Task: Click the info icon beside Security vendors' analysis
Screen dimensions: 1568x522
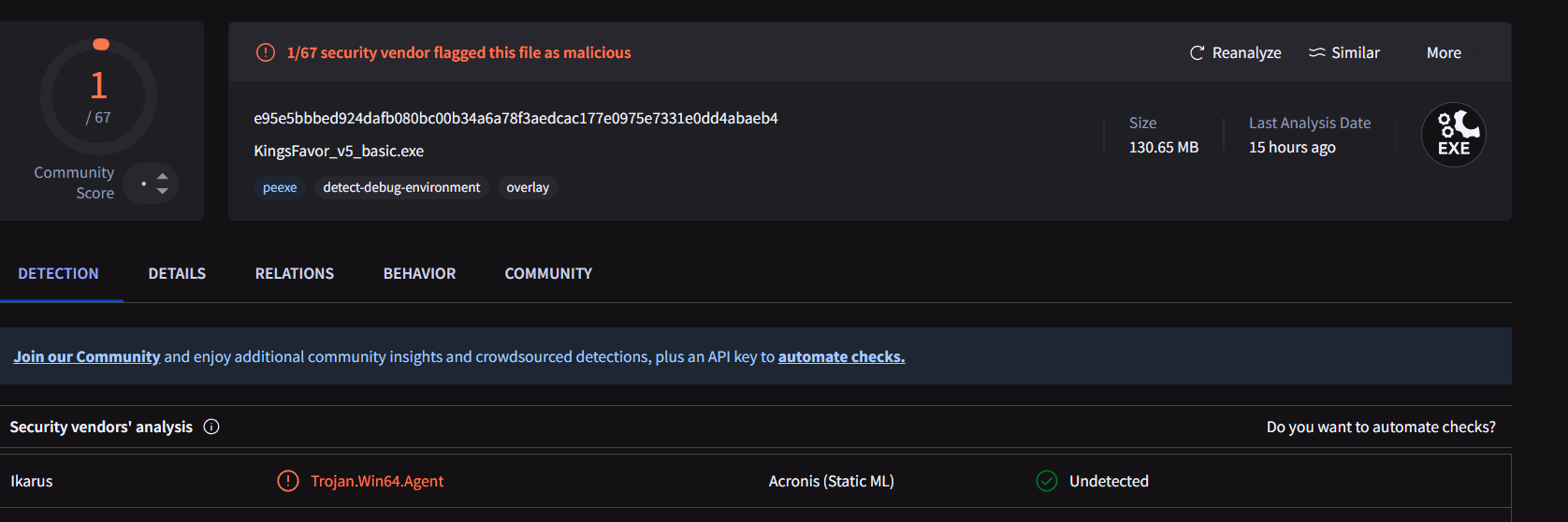Action: (211, 427)
